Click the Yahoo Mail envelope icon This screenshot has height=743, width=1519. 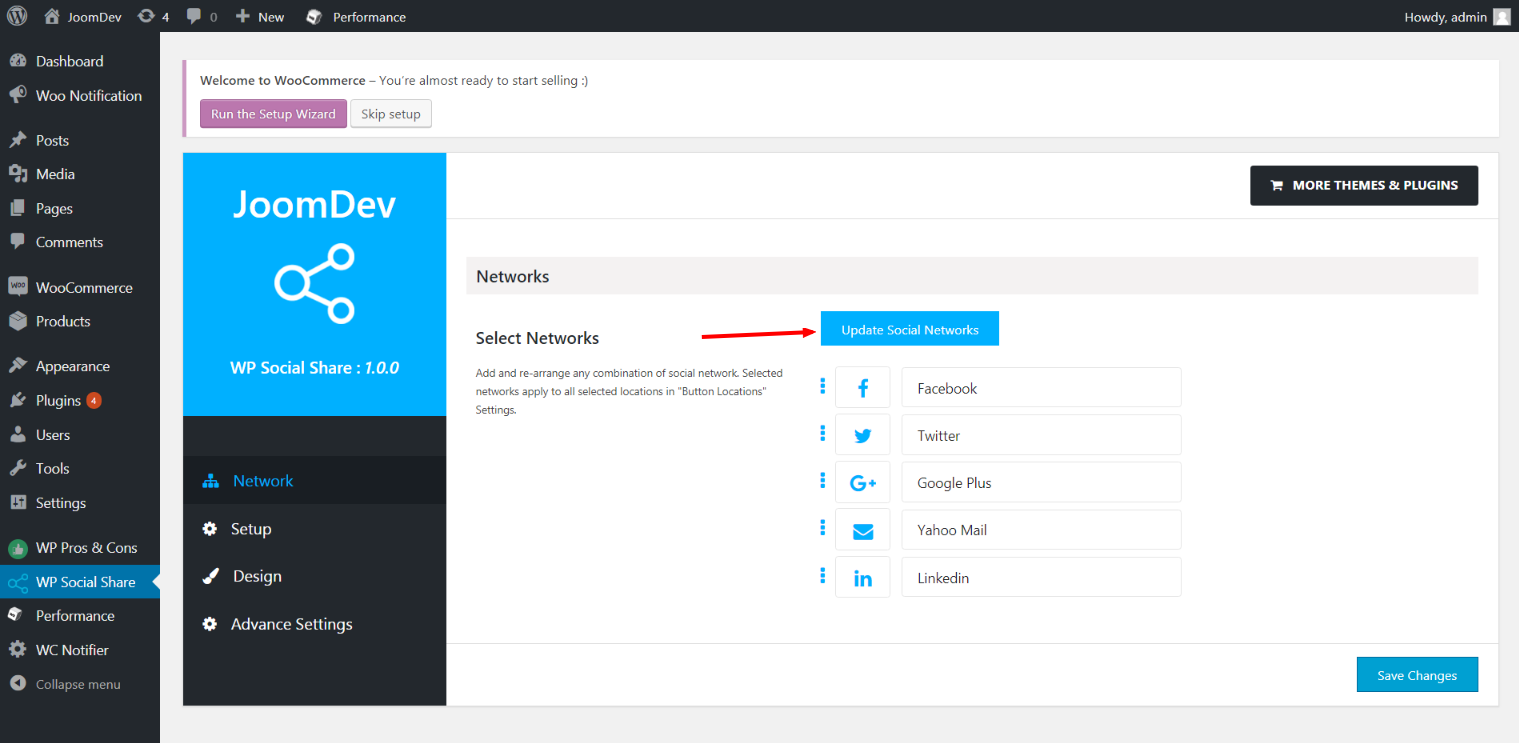coord(862,530)
